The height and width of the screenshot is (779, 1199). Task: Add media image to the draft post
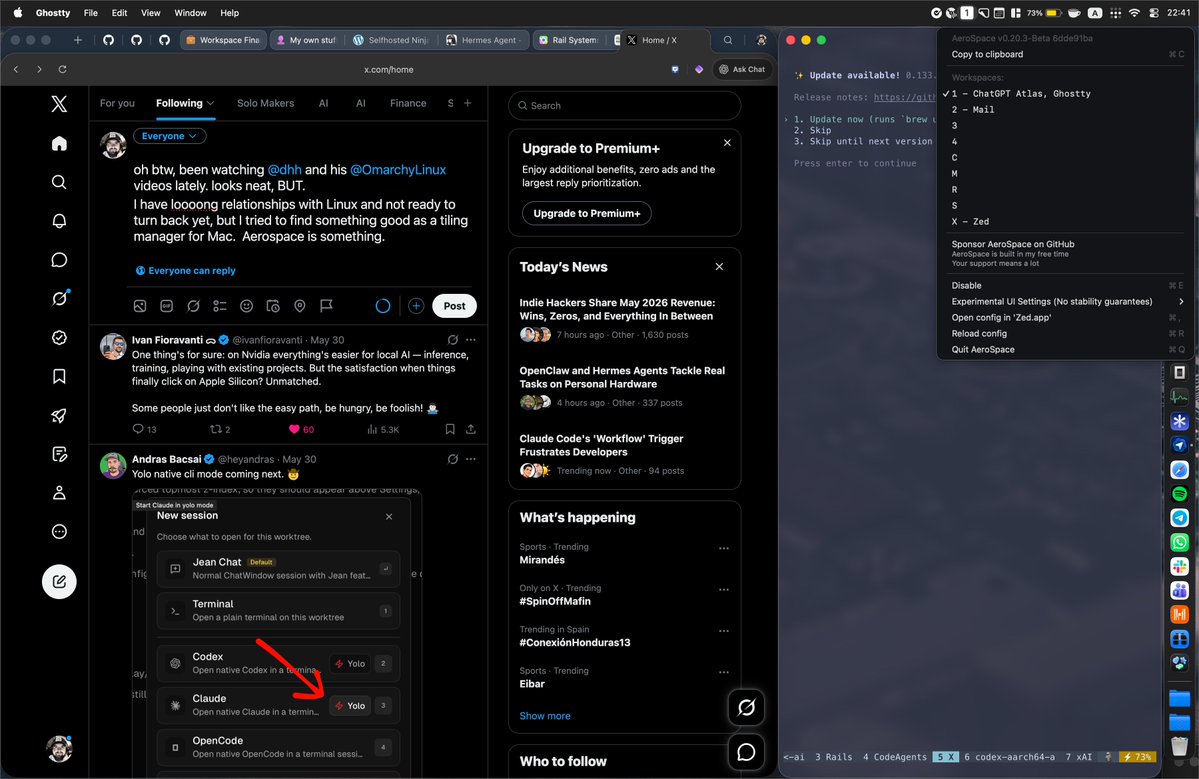[x=140, y=306]
